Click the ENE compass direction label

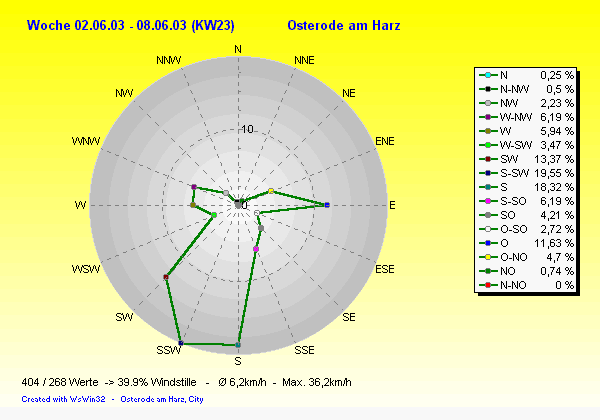[384, 142]
